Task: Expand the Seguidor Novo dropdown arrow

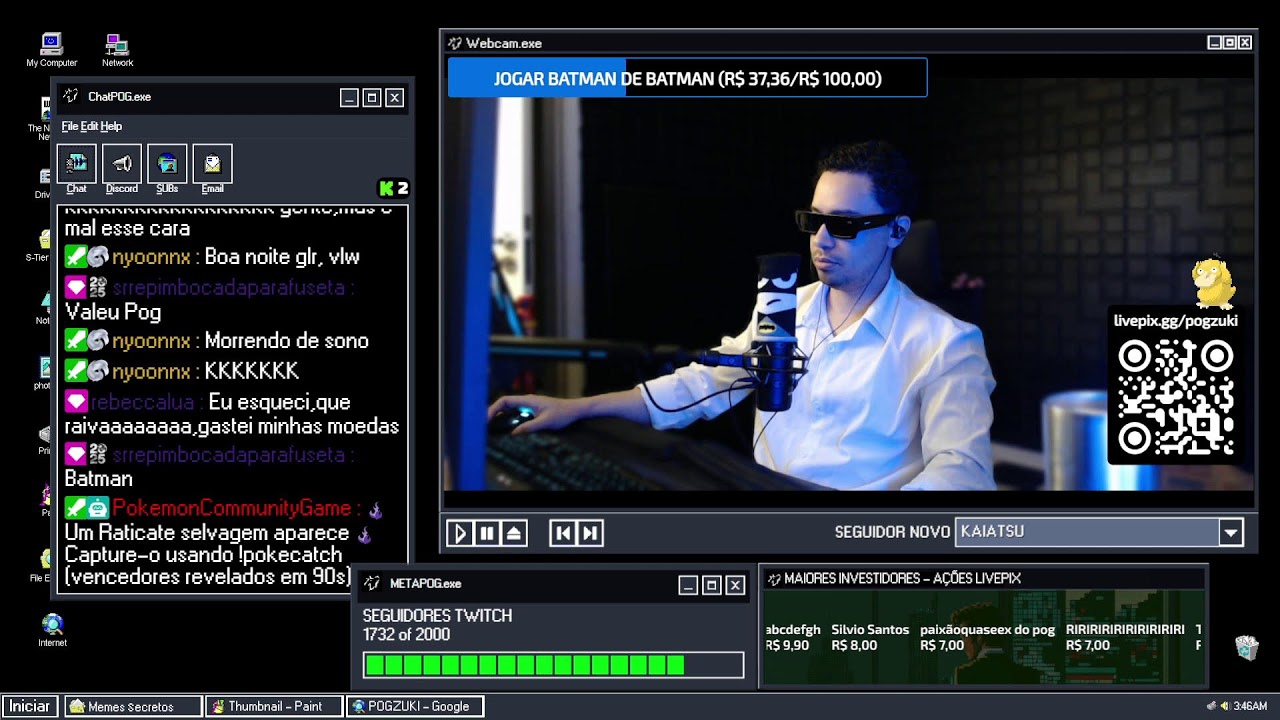Action: 1231,533
